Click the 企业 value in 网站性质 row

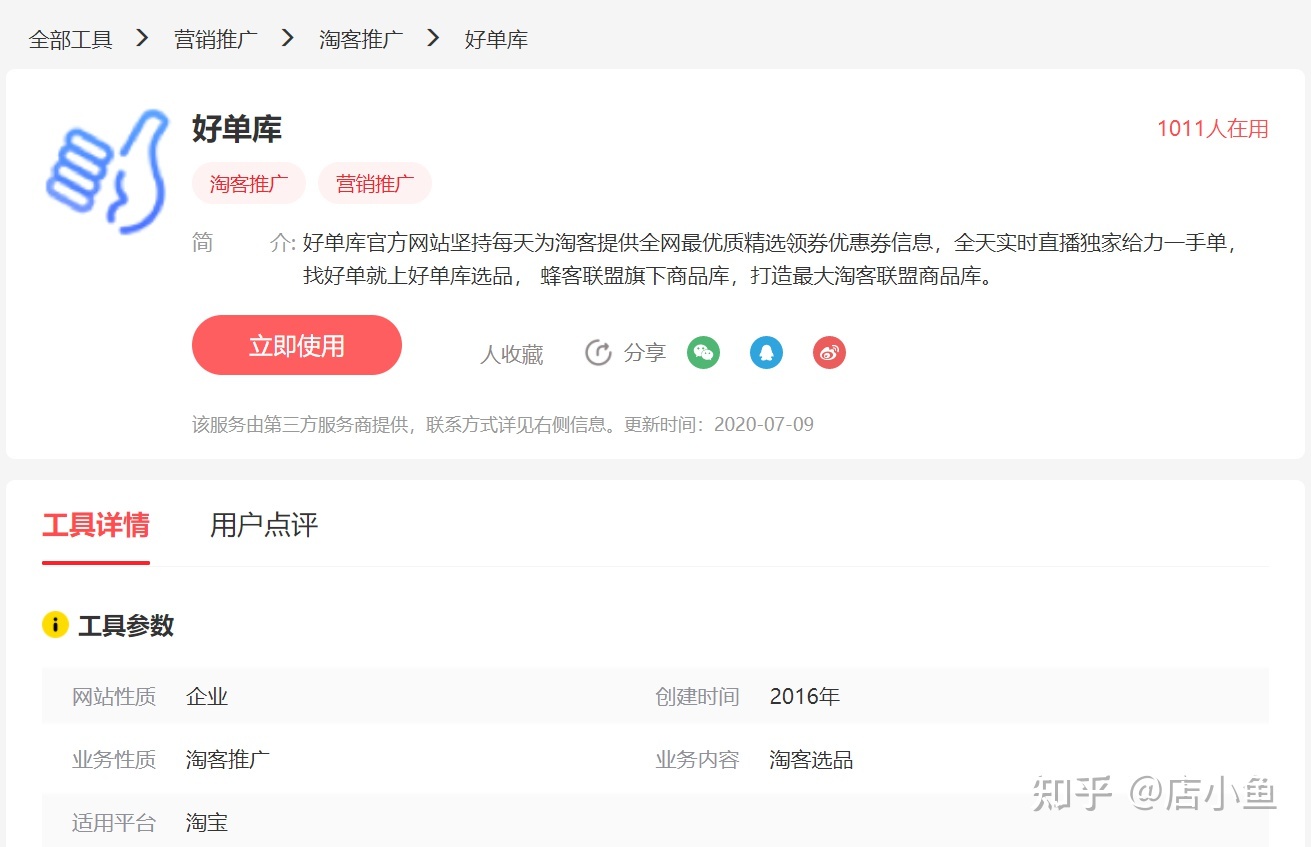click(x=207, y=696)
